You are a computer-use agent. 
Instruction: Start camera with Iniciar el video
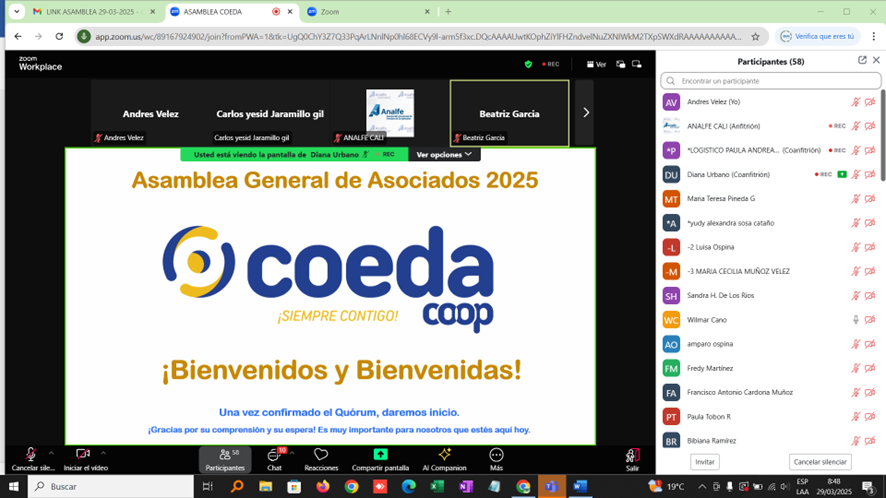tap(83, 455)
